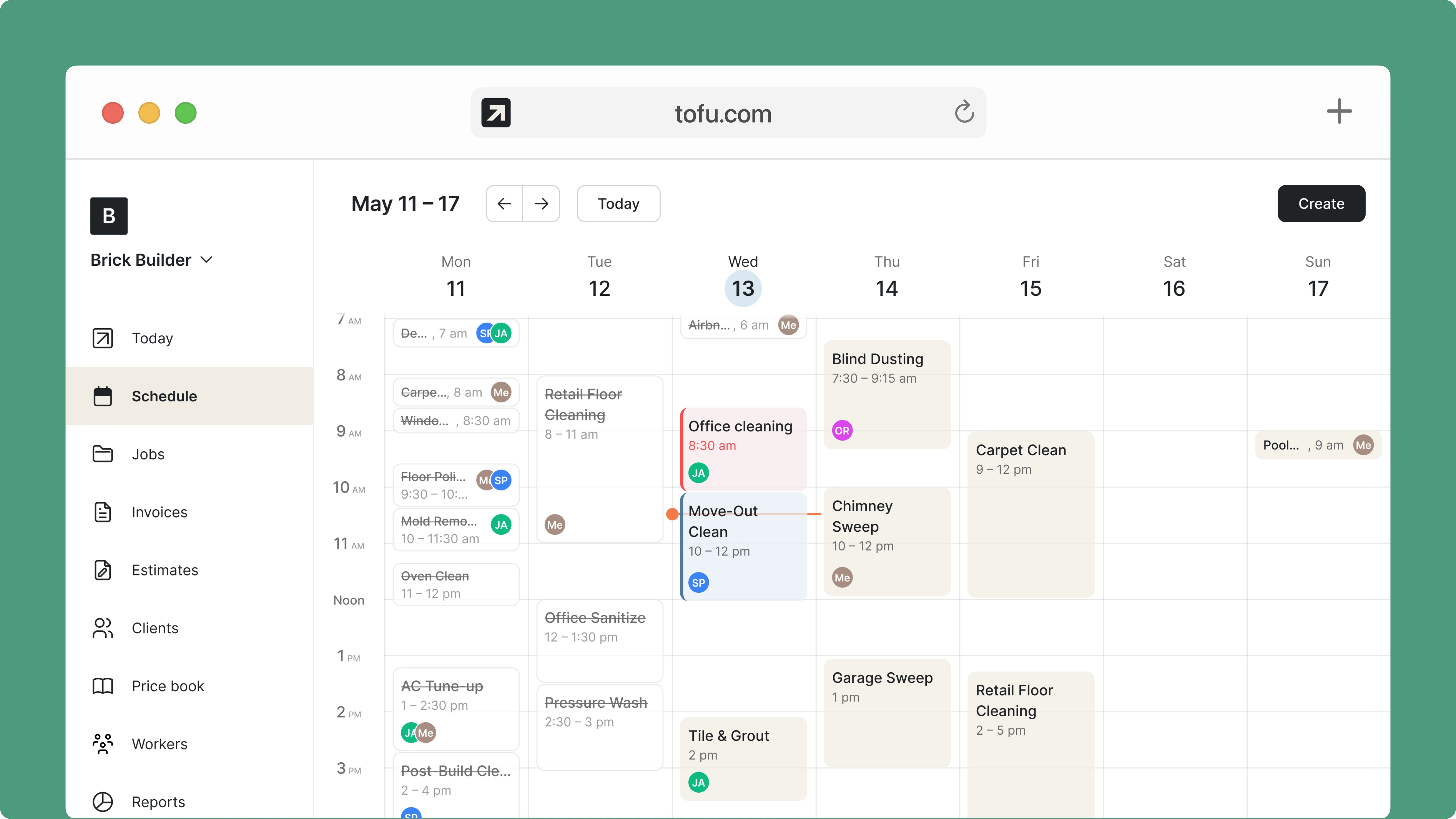Select Saturday 16 column header
Screen dimensions: 1456x819
1174,277
